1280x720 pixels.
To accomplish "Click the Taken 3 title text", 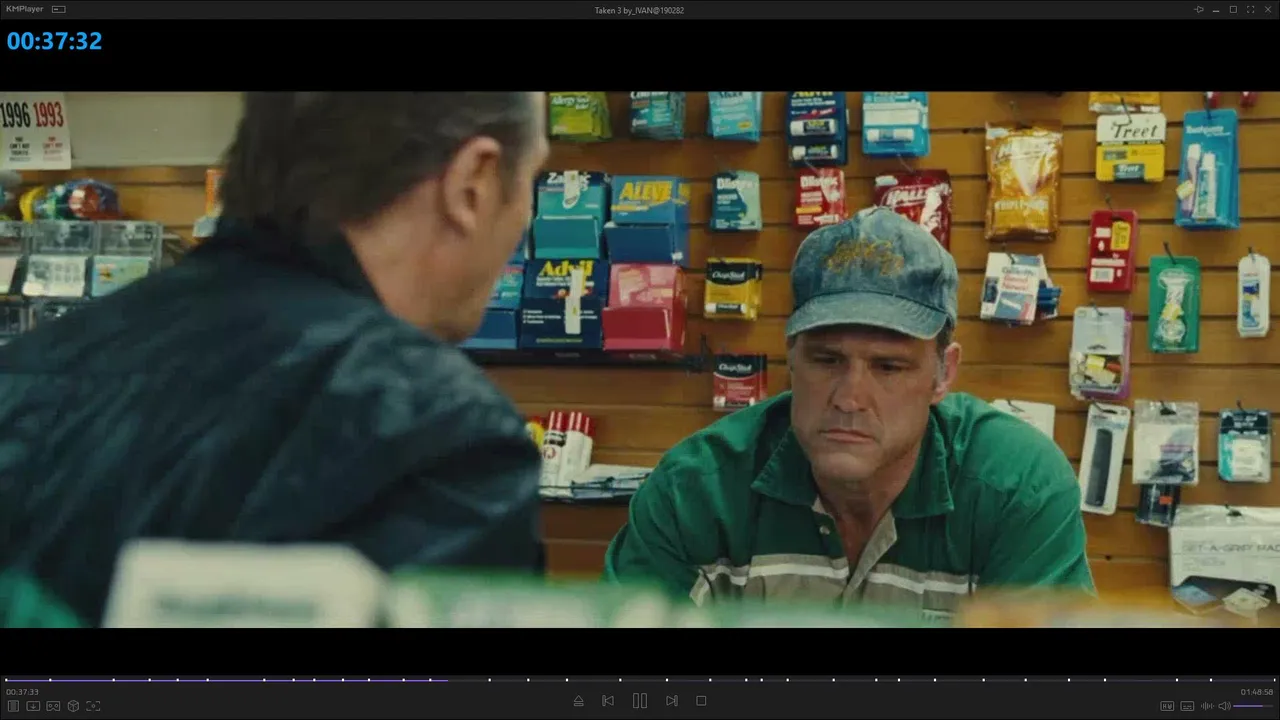I will 639,10.
